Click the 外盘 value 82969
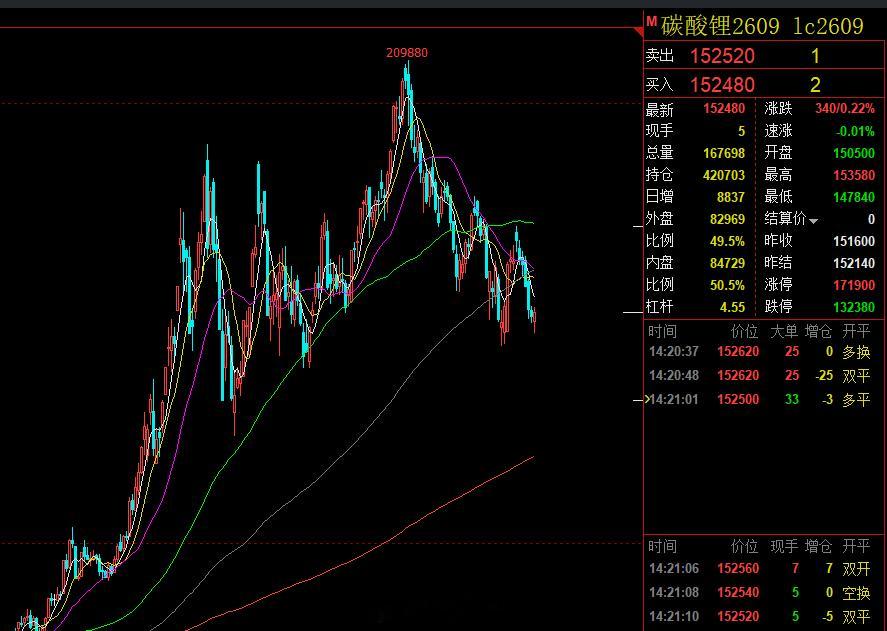 (x=727, y=219)
